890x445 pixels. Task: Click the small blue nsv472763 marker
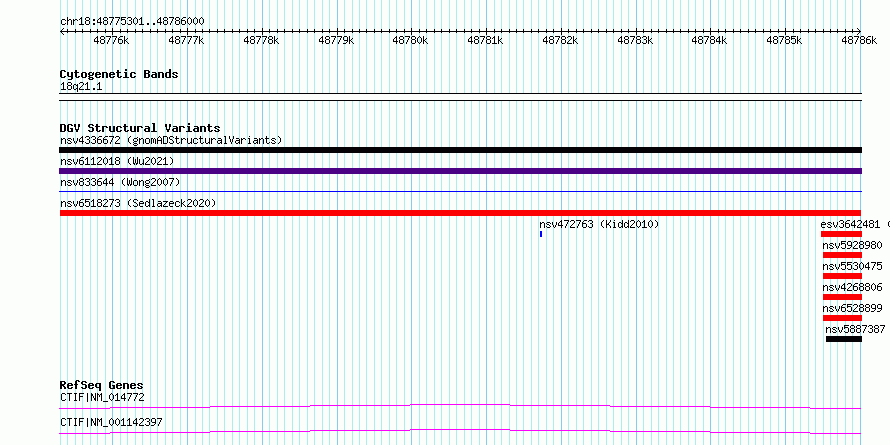pyautogui.click(x=541, y=234)
